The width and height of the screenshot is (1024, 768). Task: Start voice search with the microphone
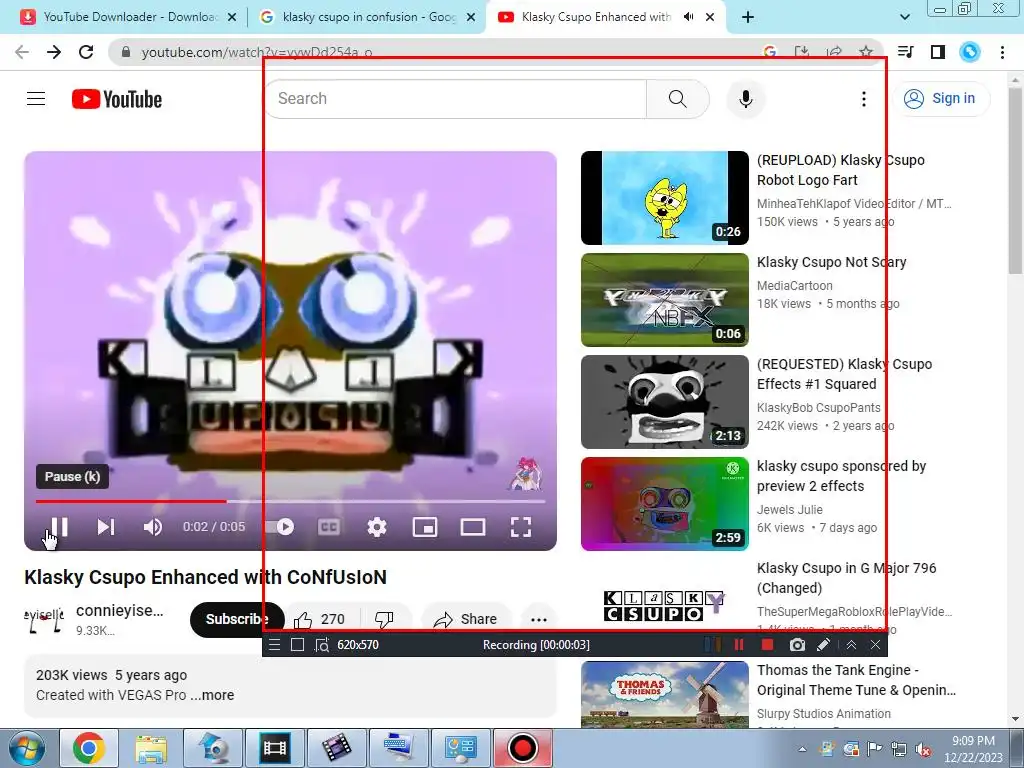pyautogui.click(x=746, y=99)
